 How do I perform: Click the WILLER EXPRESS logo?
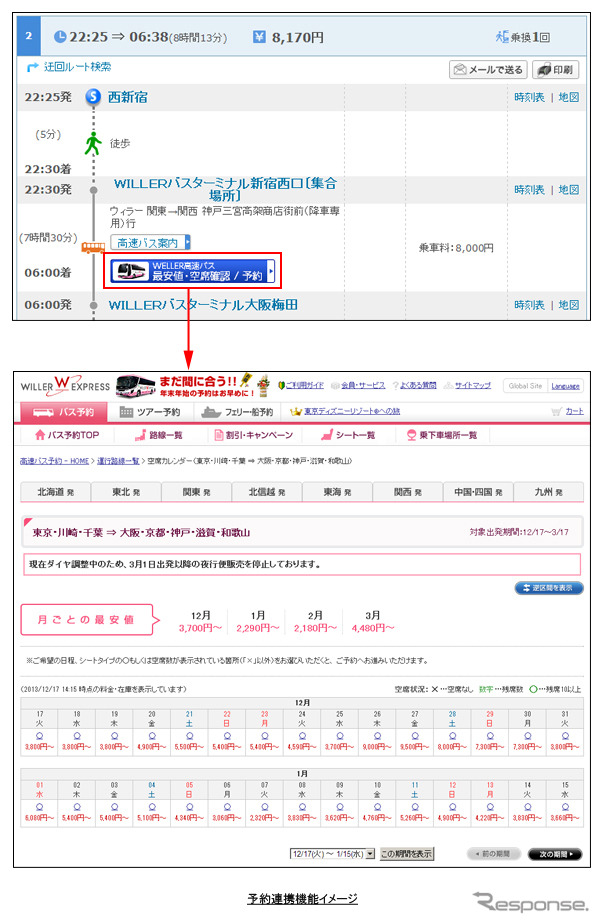[65, 386]
